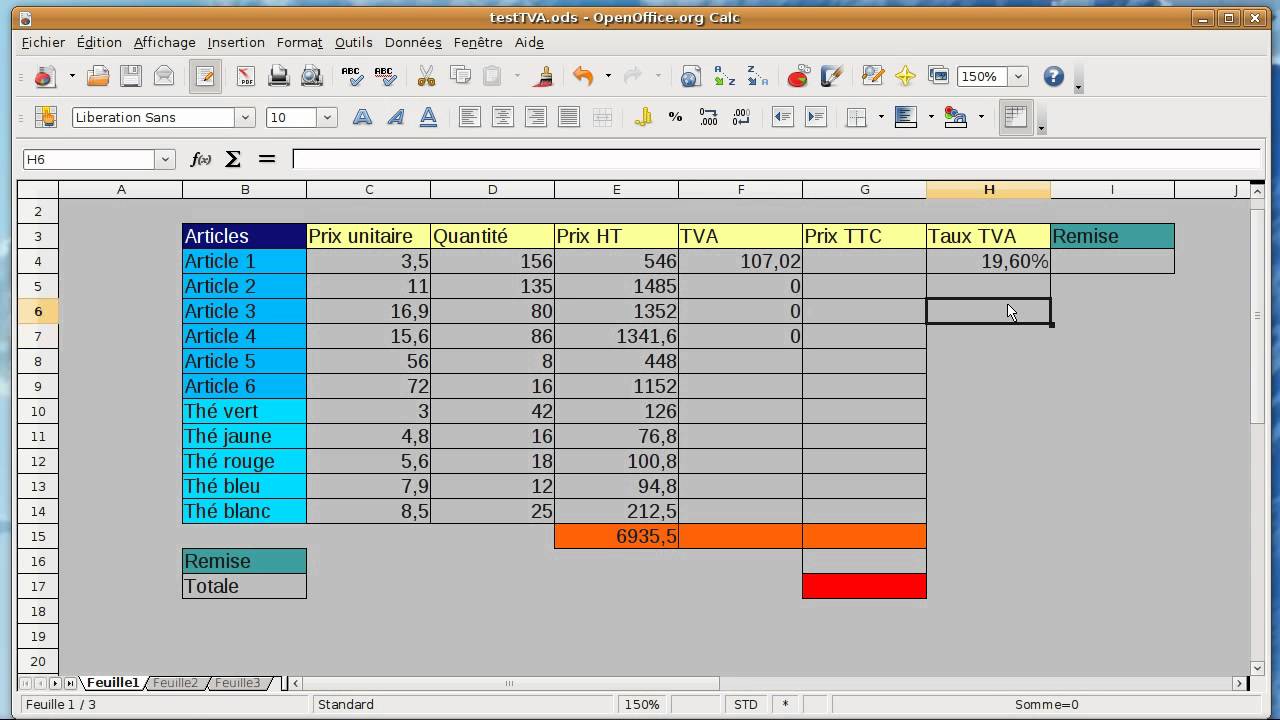Open the zoom percentage dropdown
Screen dimensions: 1280x720
tap(1018, 77)
